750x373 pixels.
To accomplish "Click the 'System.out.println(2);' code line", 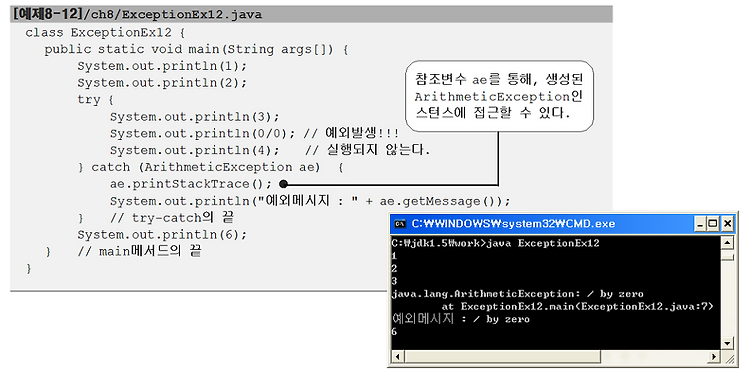I will [162, 83].
